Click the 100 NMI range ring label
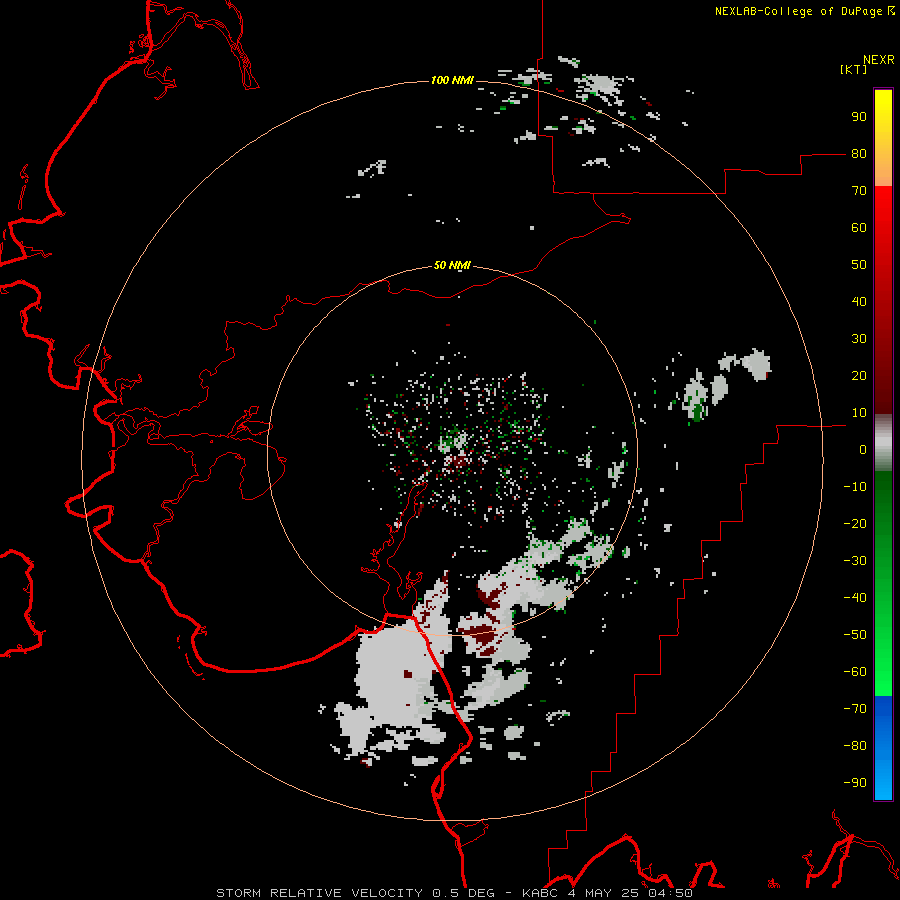The width and height of the screenshot is (900, 900). pos(452,80)
